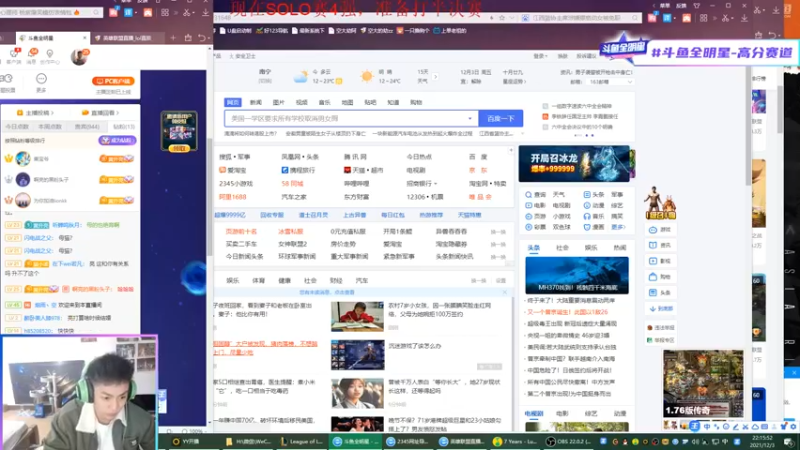Select the 图片 search category tab
Viewport: 800px width, 450px height.
click(x=279, y=103)
